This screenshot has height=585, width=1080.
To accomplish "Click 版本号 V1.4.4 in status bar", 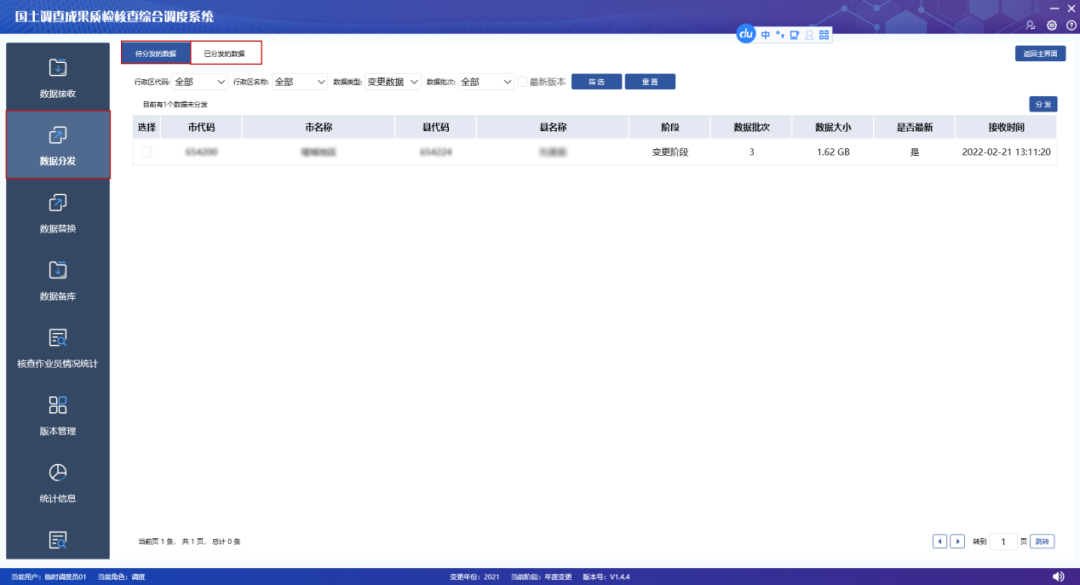I will coord(606,577).
